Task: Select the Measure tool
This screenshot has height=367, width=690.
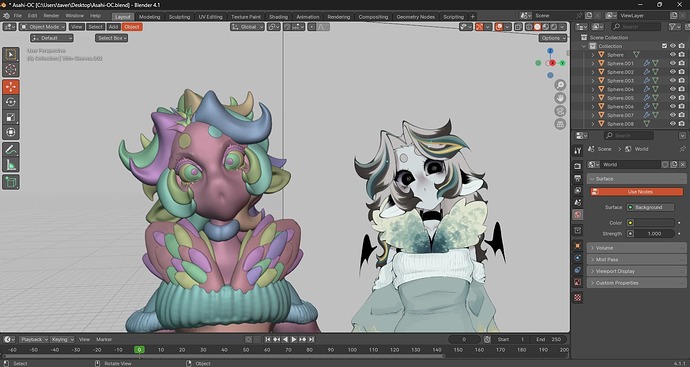Action: [11, 165]
